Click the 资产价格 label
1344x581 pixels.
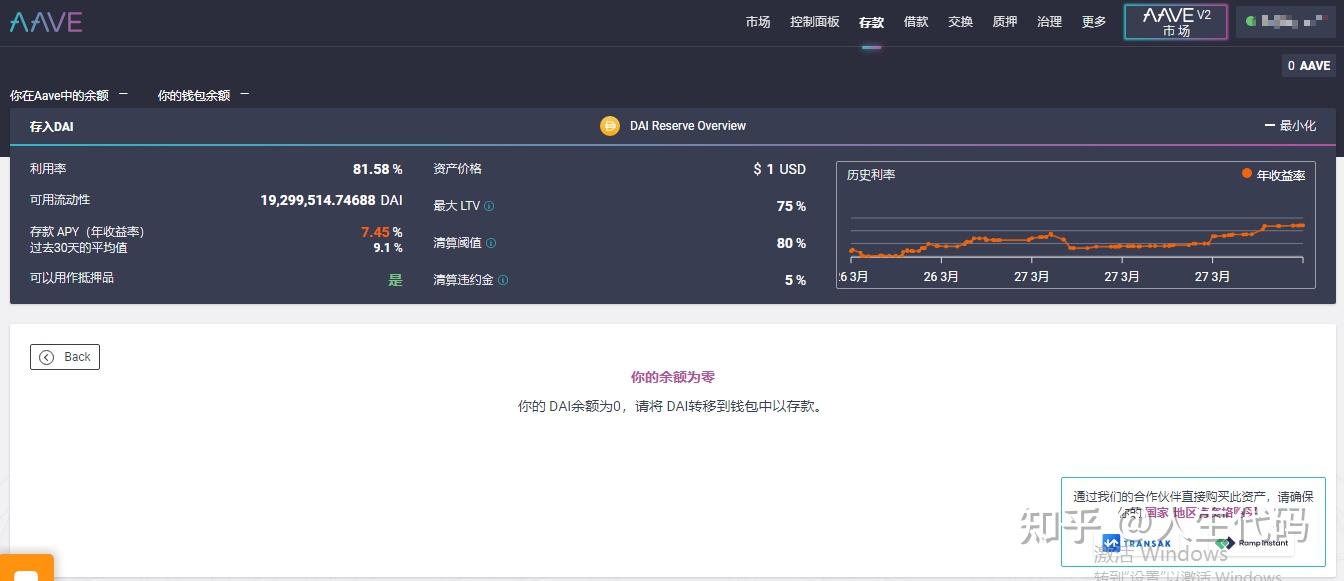click(457, 169)
